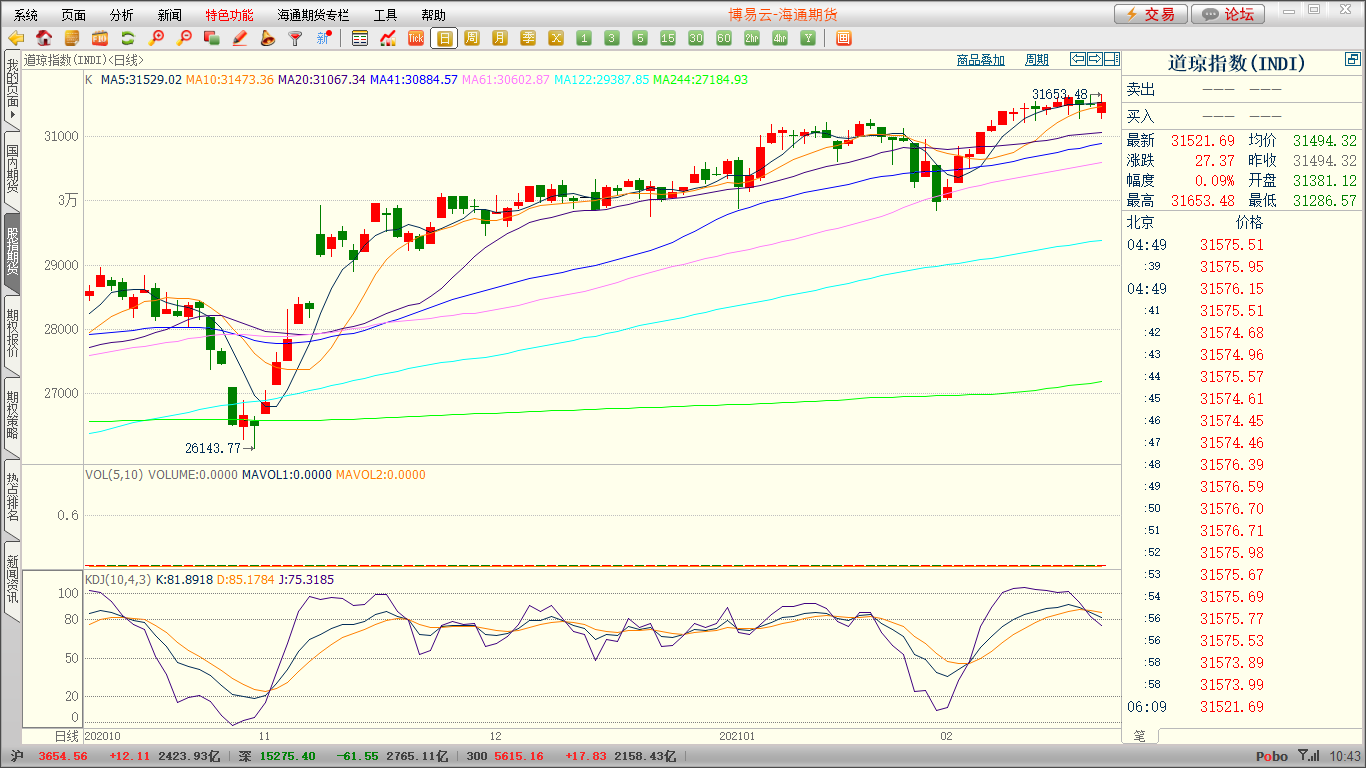Screen dimensions: 1366x768
Task: Restore the 道琼指数 quote panel window
Action: coord(1353,60)
